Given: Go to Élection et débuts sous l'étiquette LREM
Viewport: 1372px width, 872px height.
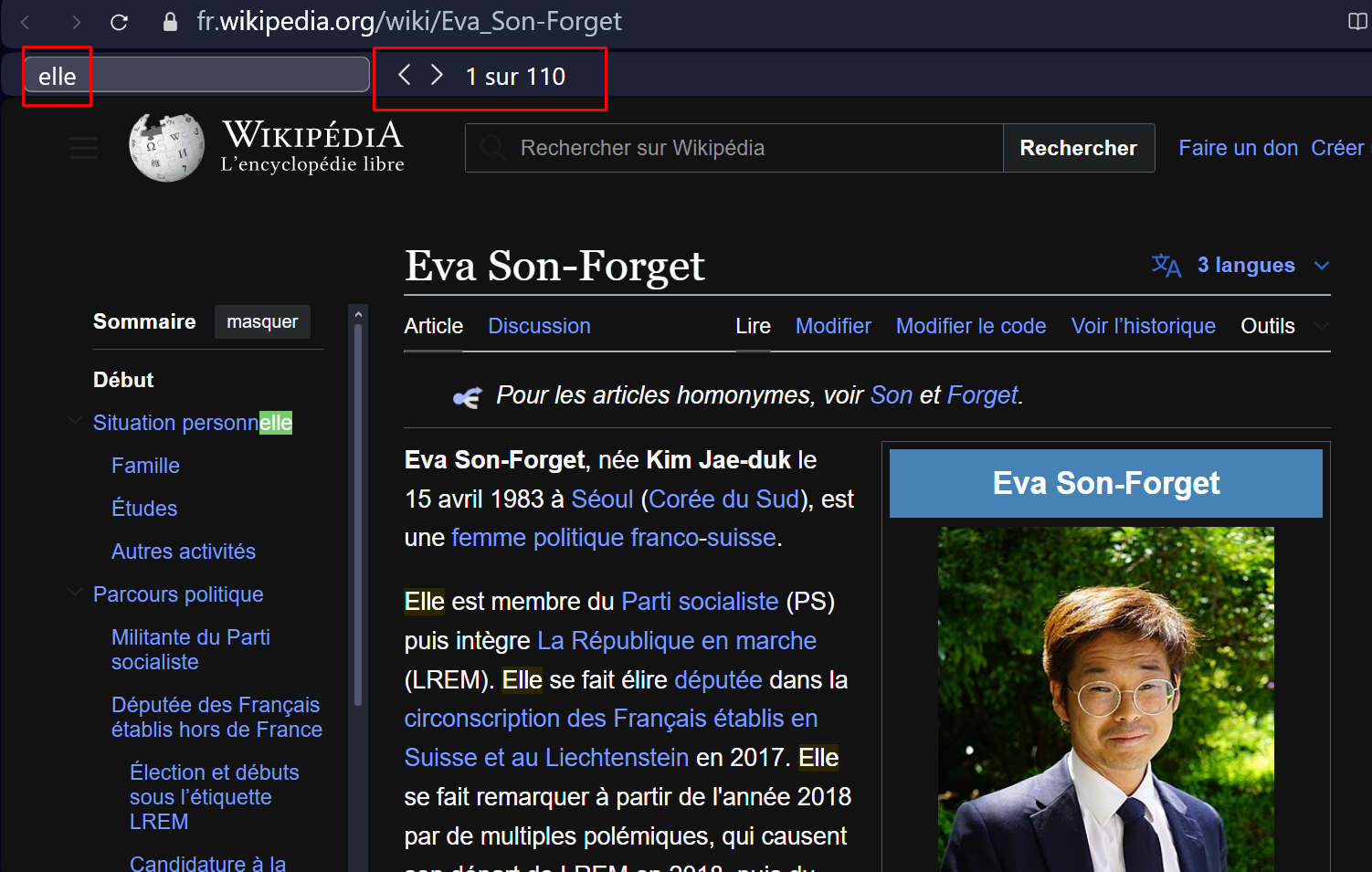Looking at the screenshot, I should (x=214, y=797).
